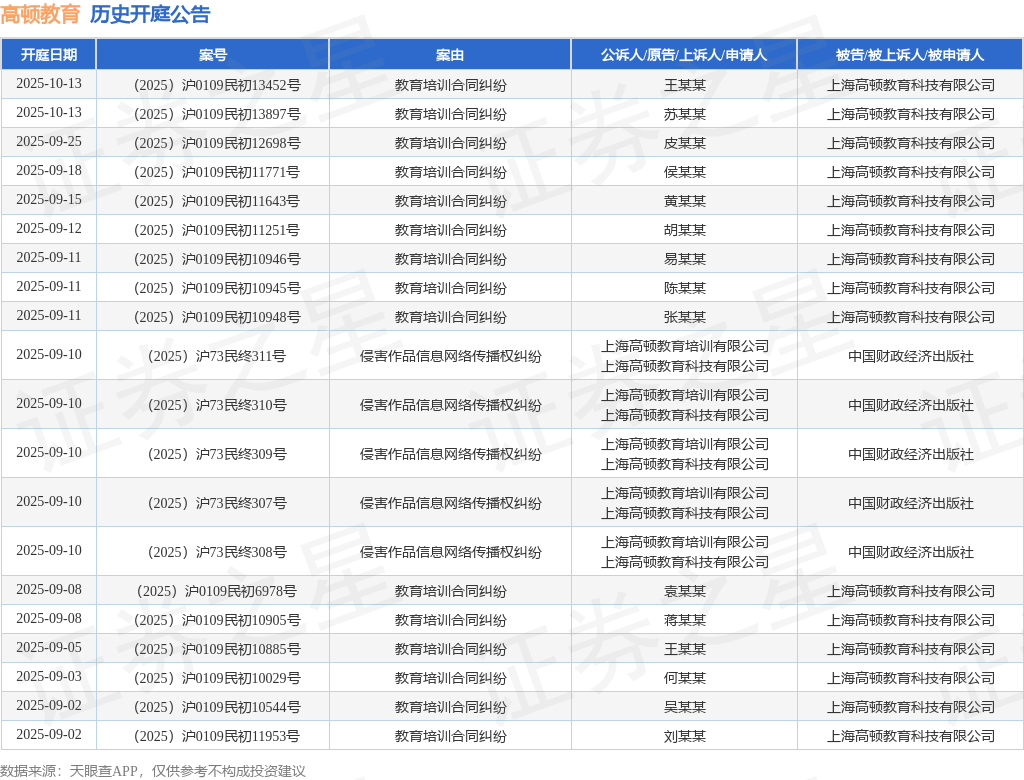
Task: Select case number (2025)沪0109民初10029号
Action: [x=217, y=678]
